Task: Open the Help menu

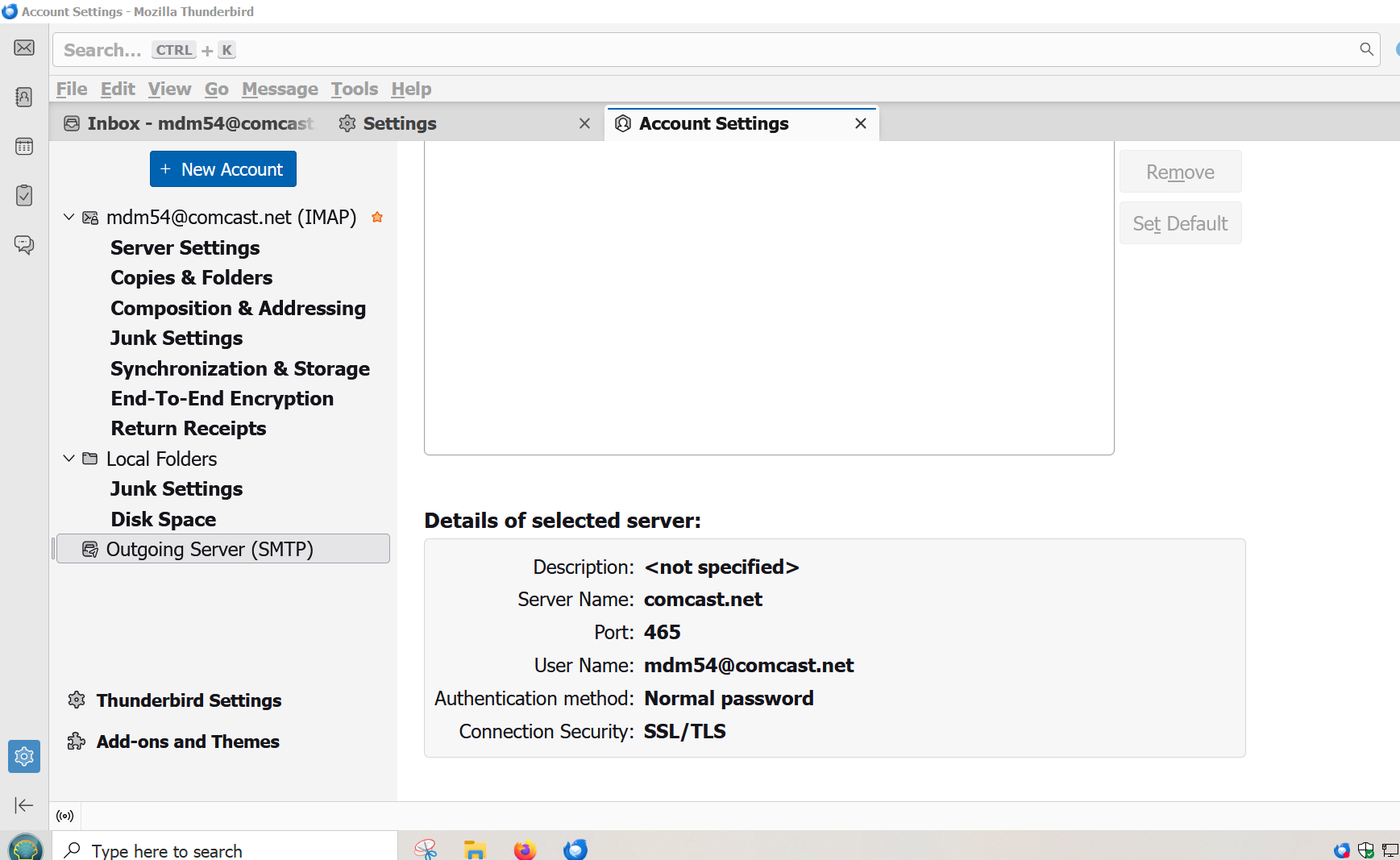Action: 411,89
